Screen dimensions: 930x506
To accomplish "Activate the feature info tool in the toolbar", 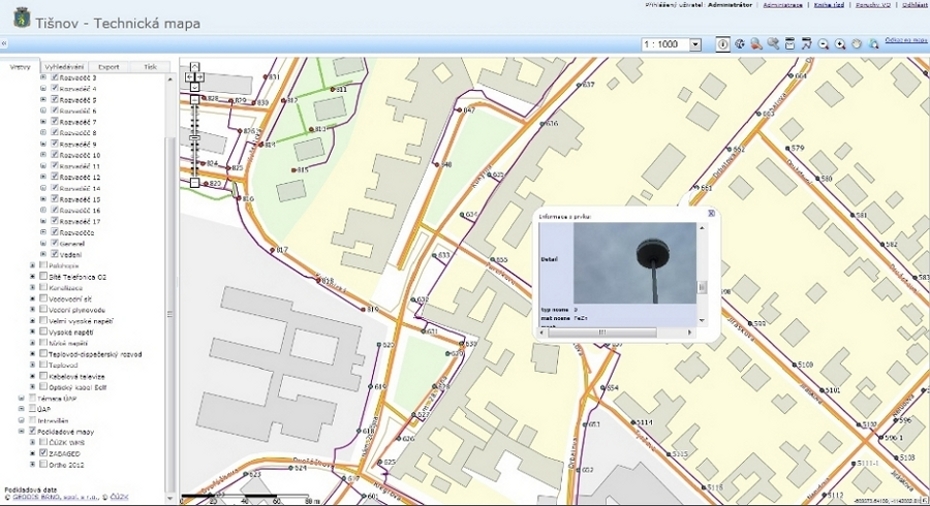I will pyautogui.click(x=723, y=44).
